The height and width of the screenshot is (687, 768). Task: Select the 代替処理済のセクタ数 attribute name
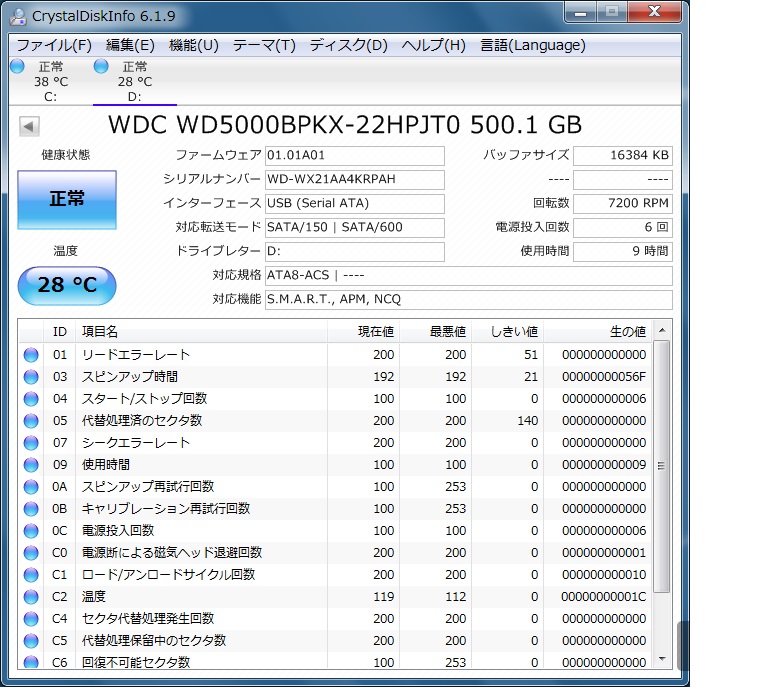click(x=142, y=421)
